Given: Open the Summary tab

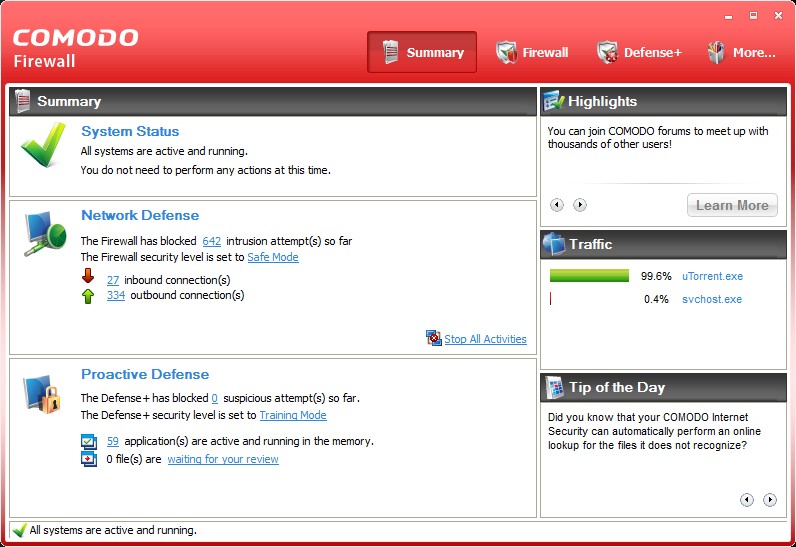Looking at the screenshot, I should point(421,52).
